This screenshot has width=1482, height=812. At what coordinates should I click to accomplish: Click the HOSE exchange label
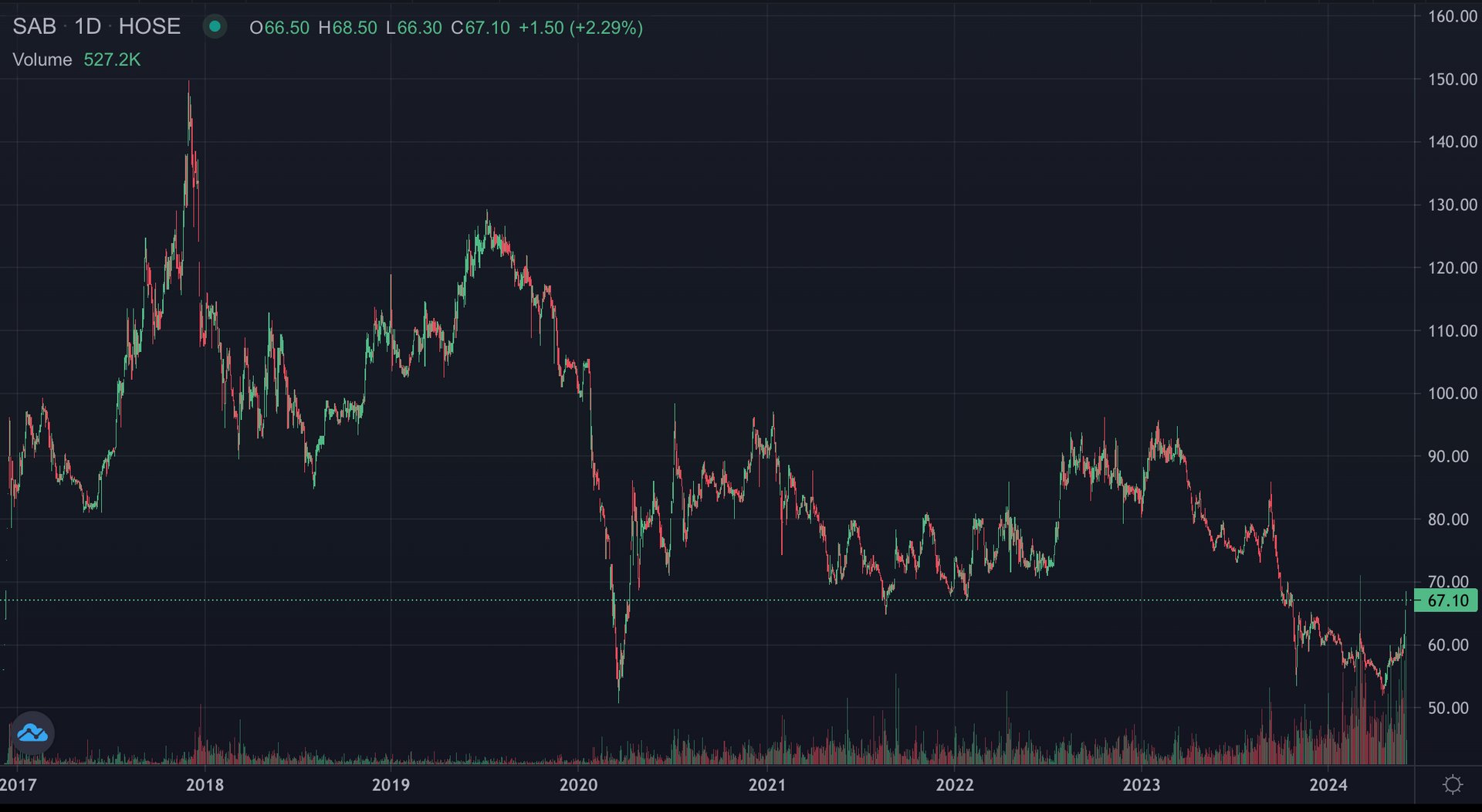149,27
